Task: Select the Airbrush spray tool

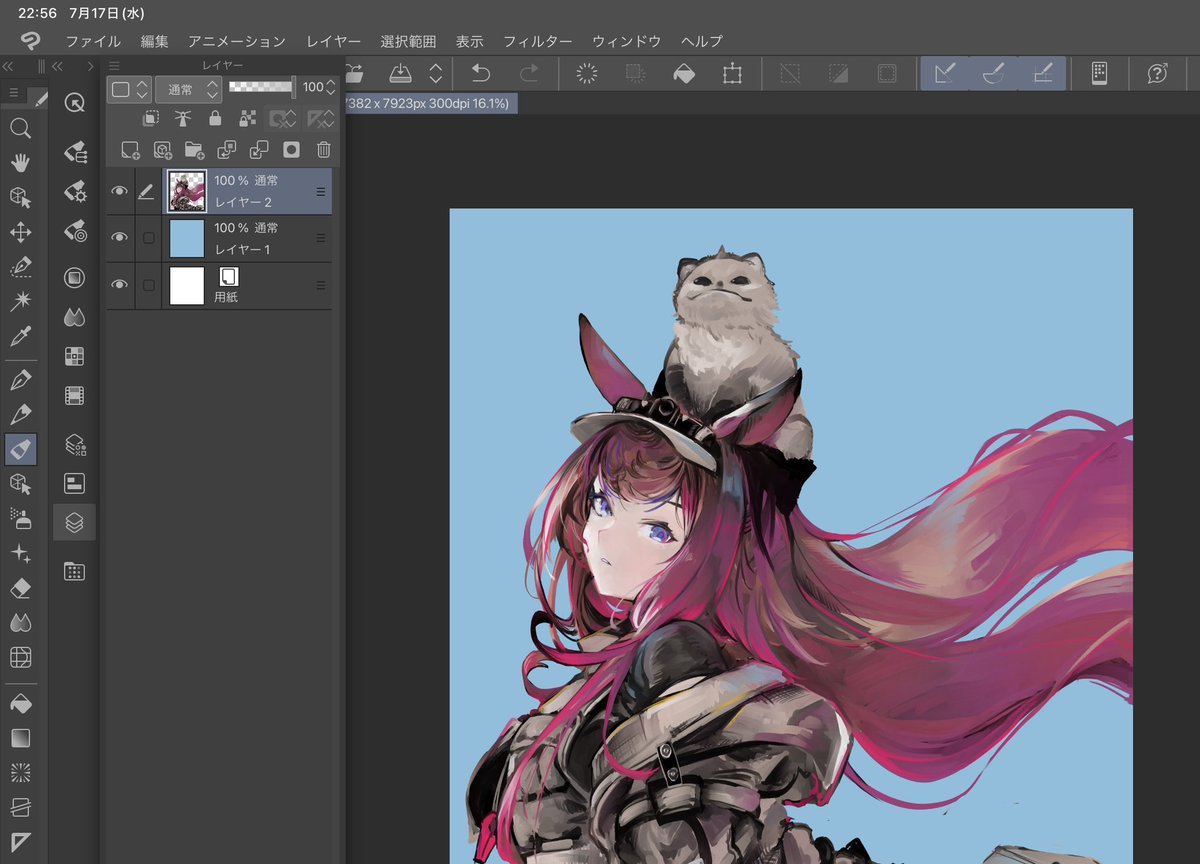Action: tap(20, 518)
